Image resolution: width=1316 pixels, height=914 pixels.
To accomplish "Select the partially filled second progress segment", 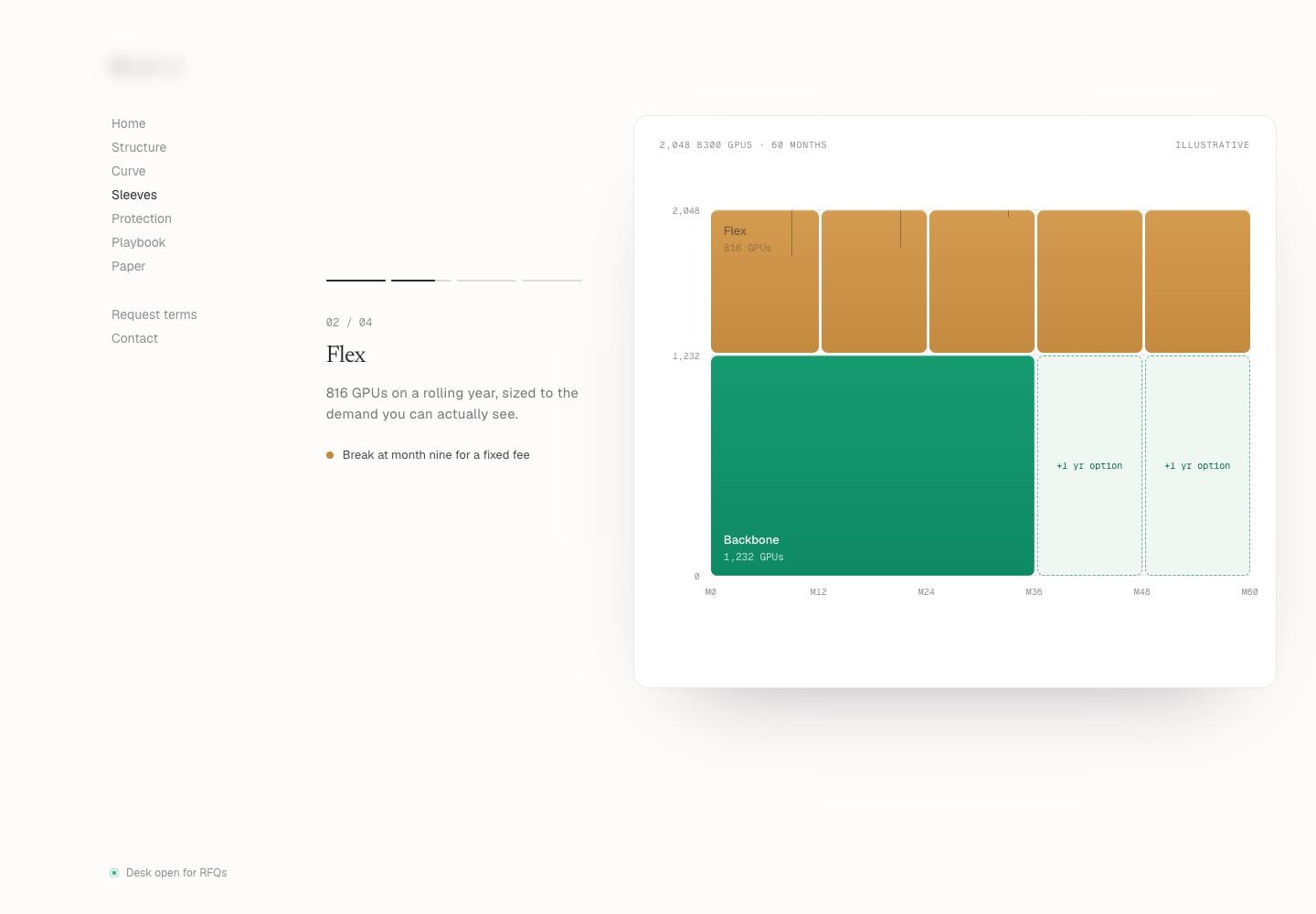I will click(x=421, y=281).
